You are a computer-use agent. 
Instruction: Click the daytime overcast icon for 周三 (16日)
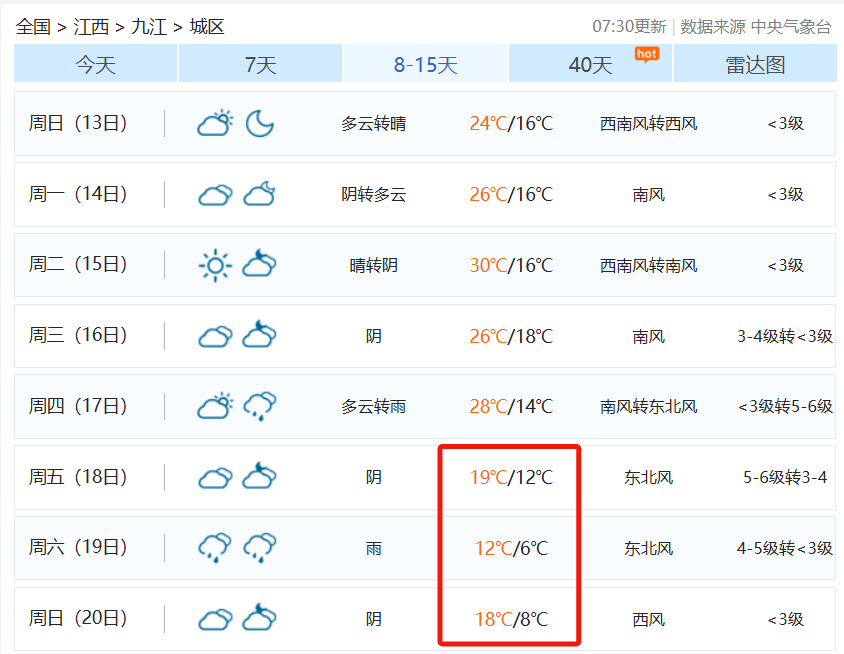point(215,336)
